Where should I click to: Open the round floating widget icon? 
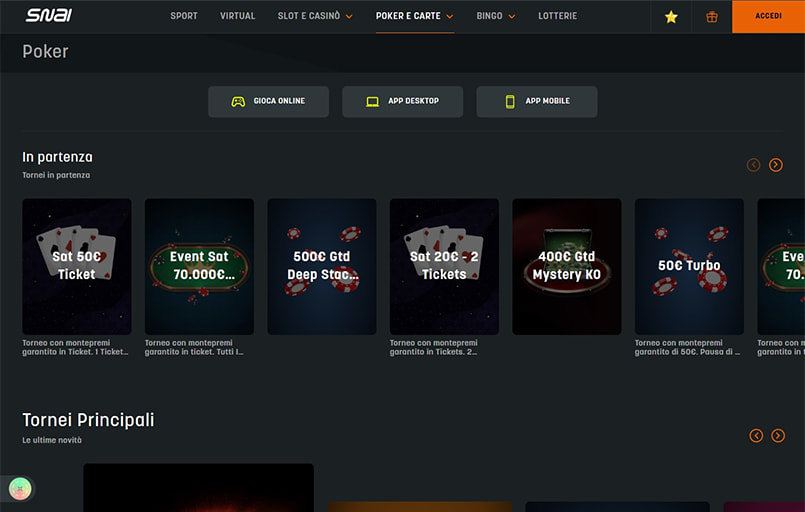pyautogui.click(x=20, y=488)
